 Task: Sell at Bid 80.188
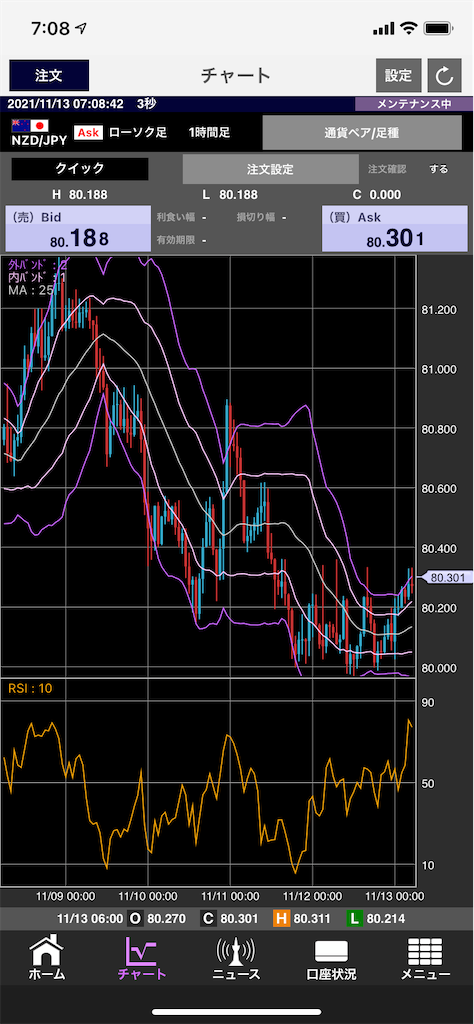click(x=78, y=229)
